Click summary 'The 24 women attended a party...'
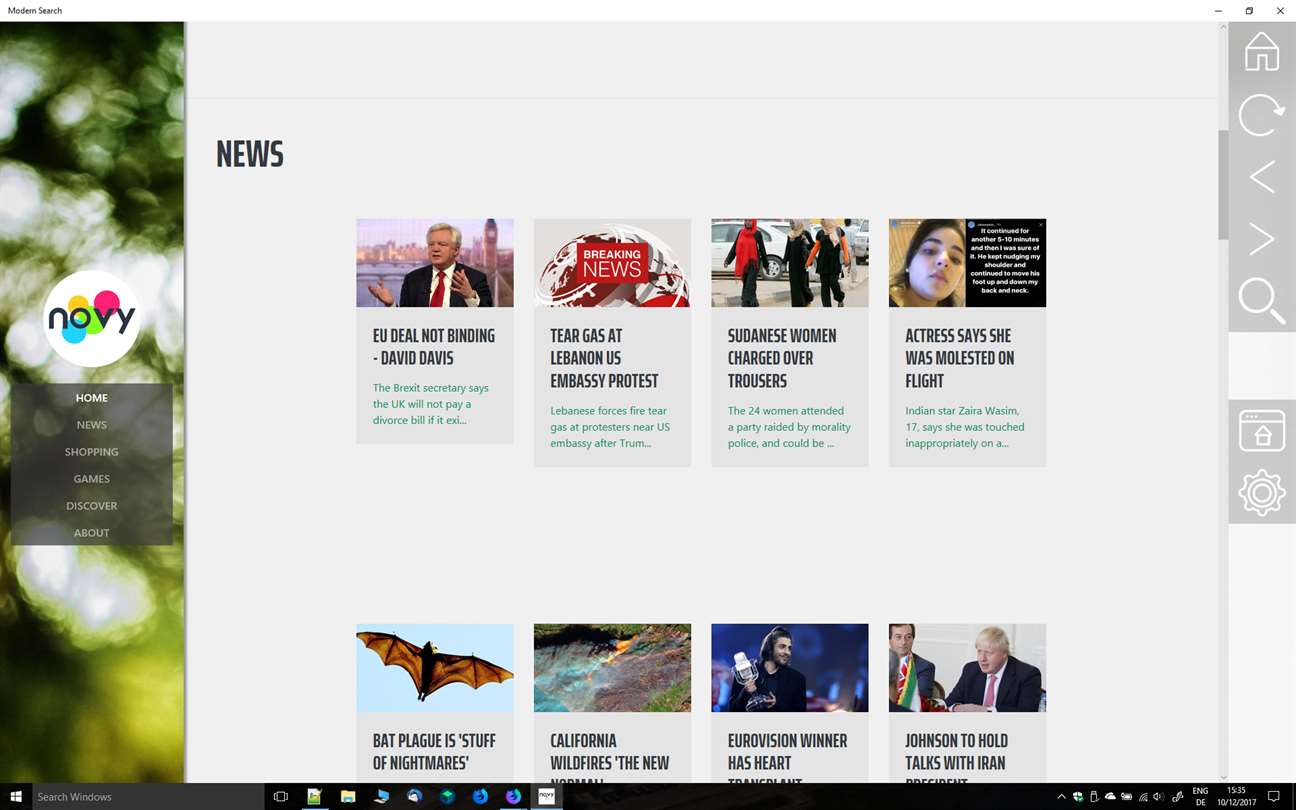Image resolution: width=1296 pixels, height=810 pixels. coord(789,427)
